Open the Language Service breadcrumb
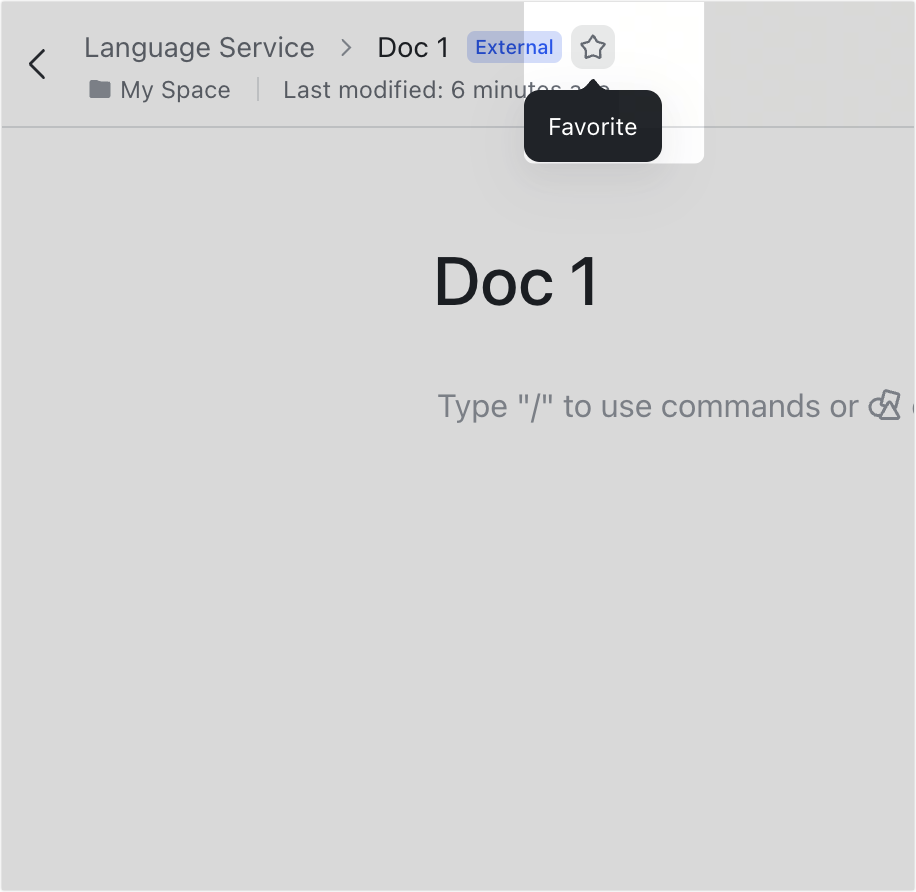The image size is (916, 892). (x=199, y=47)
